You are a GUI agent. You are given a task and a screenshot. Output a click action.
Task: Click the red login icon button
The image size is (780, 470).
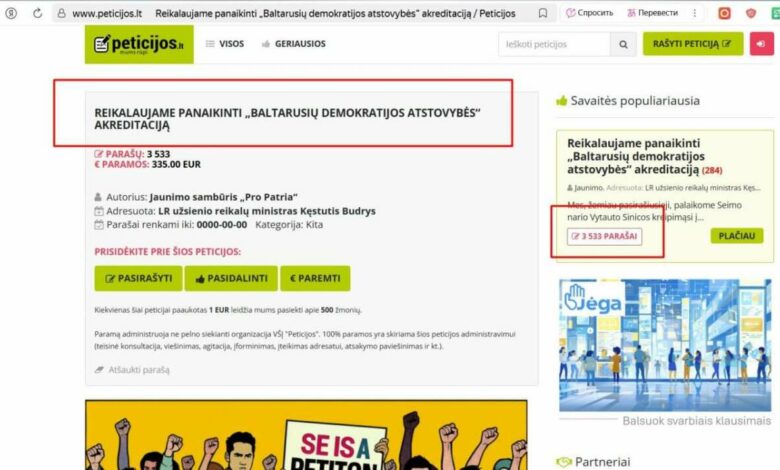[x=761, y=44]
